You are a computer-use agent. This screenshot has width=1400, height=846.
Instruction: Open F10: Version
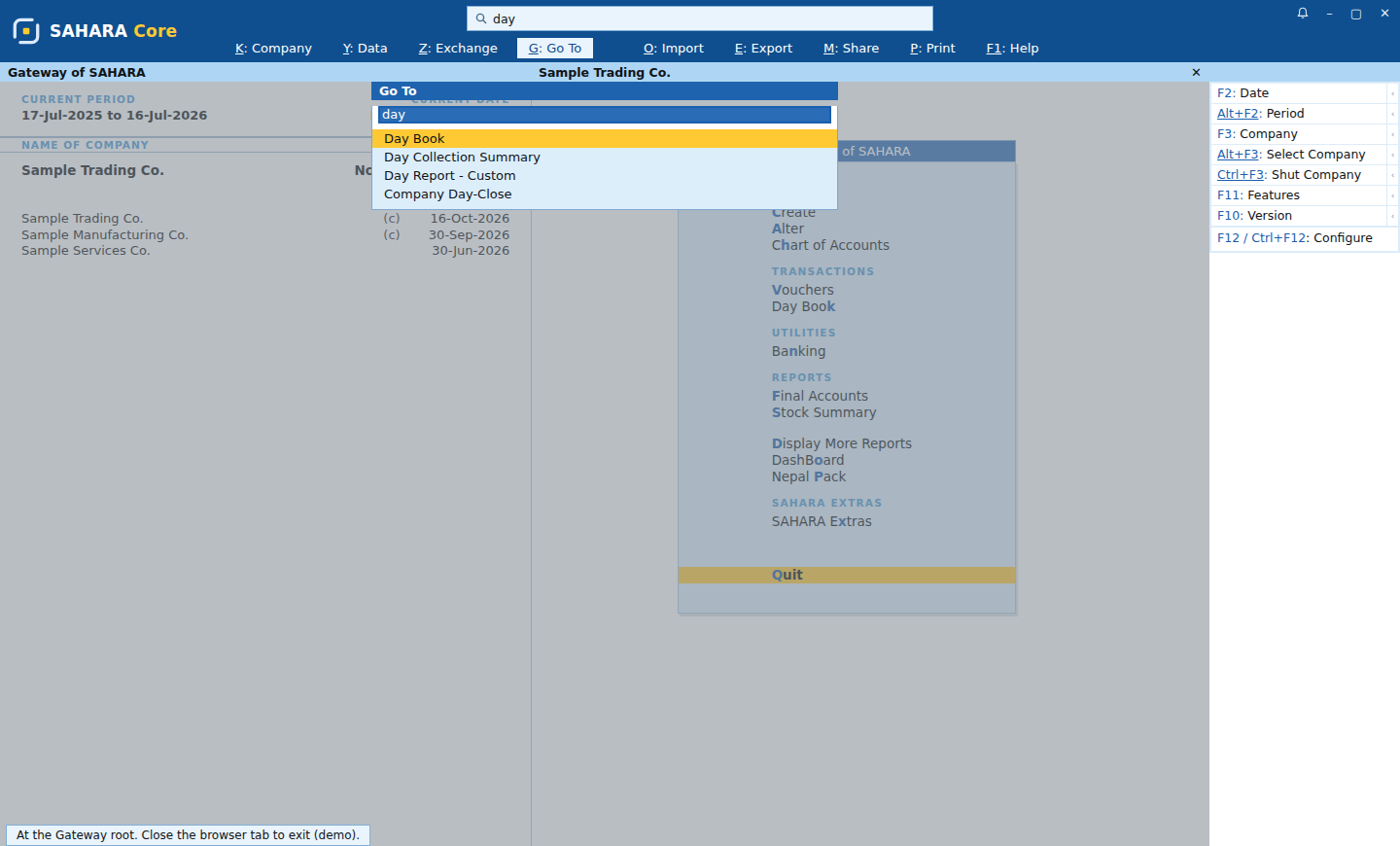pyautogui.click(x=1298, y=216)
